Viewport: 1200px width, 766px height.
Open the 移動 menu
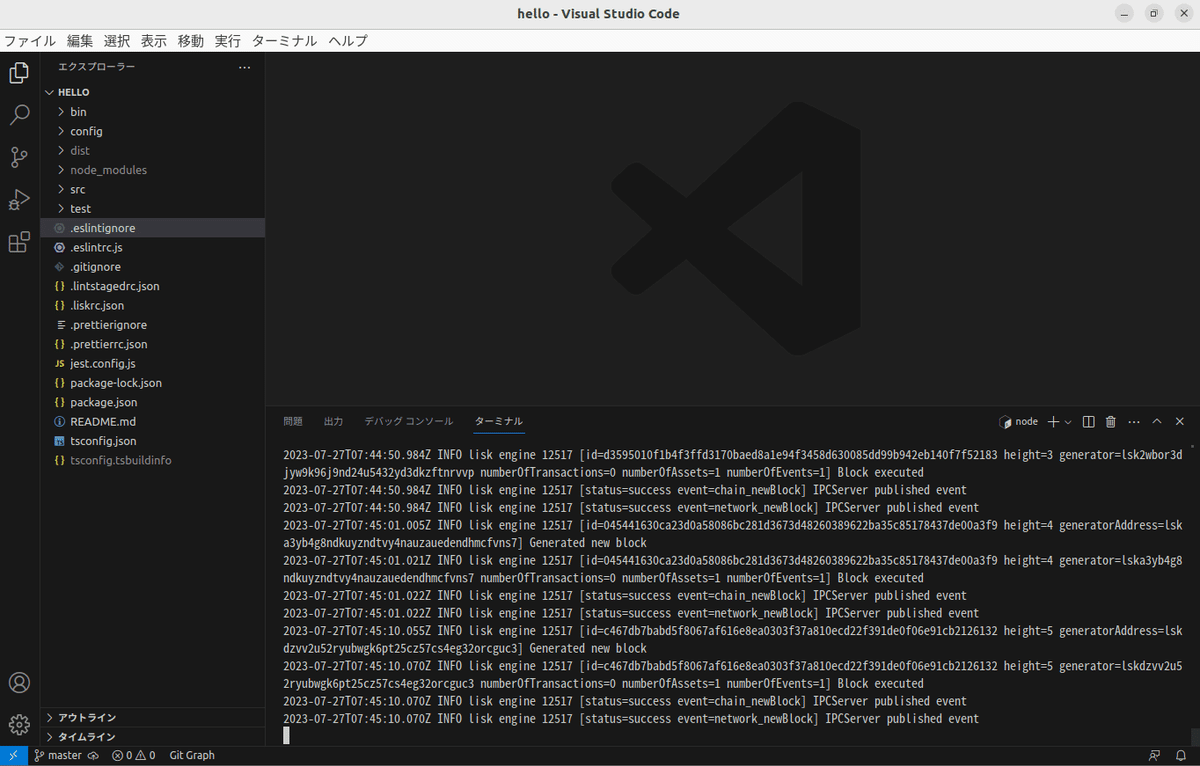(191, 41)
